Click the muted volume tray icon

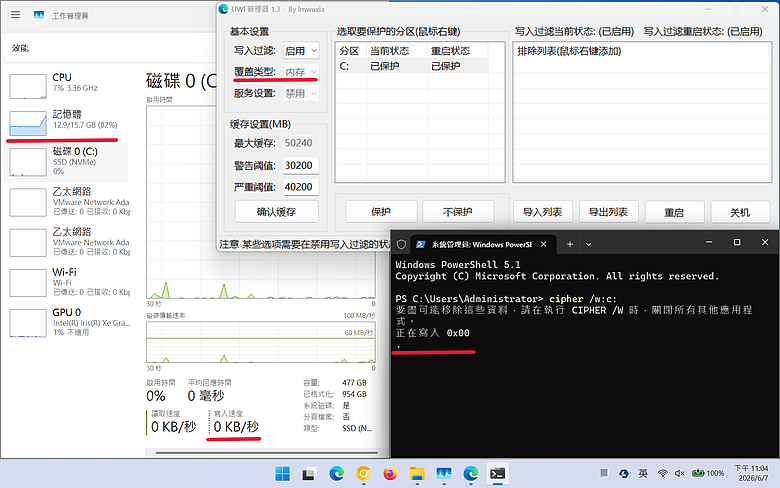coord(680,474)
